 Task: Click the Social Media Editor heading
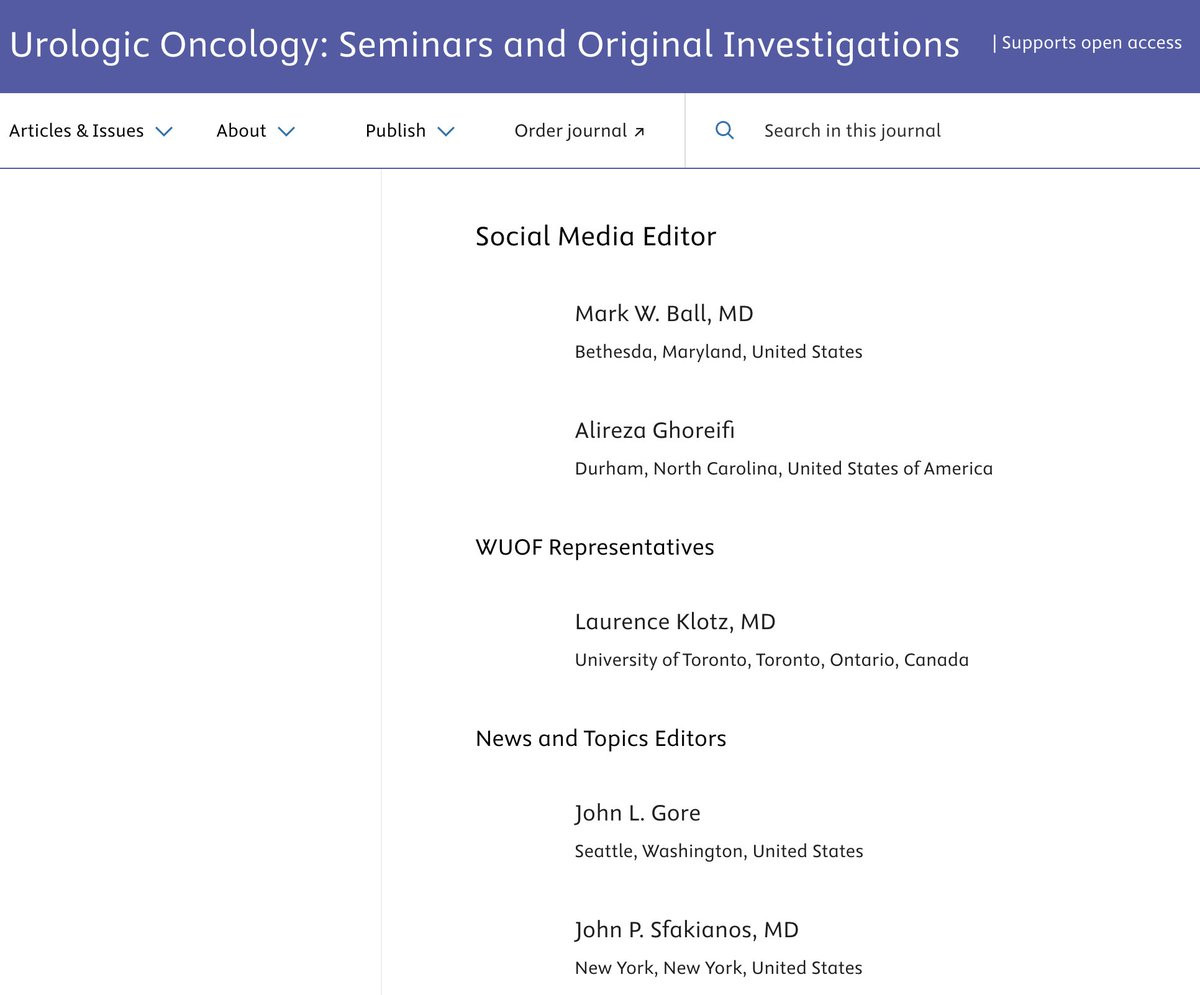click(596, 237)
